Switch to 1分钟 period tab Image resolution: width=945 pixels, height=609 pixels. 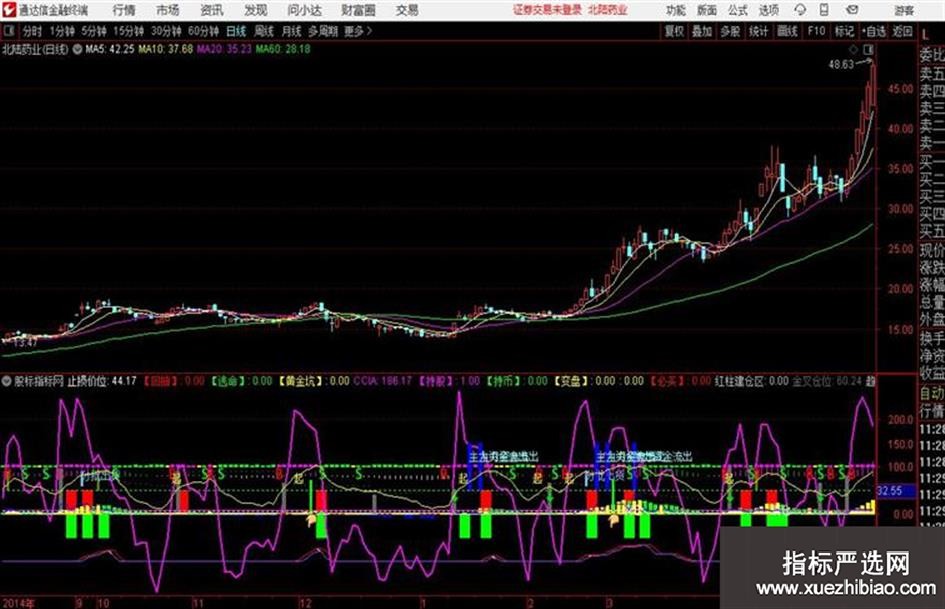62,31
